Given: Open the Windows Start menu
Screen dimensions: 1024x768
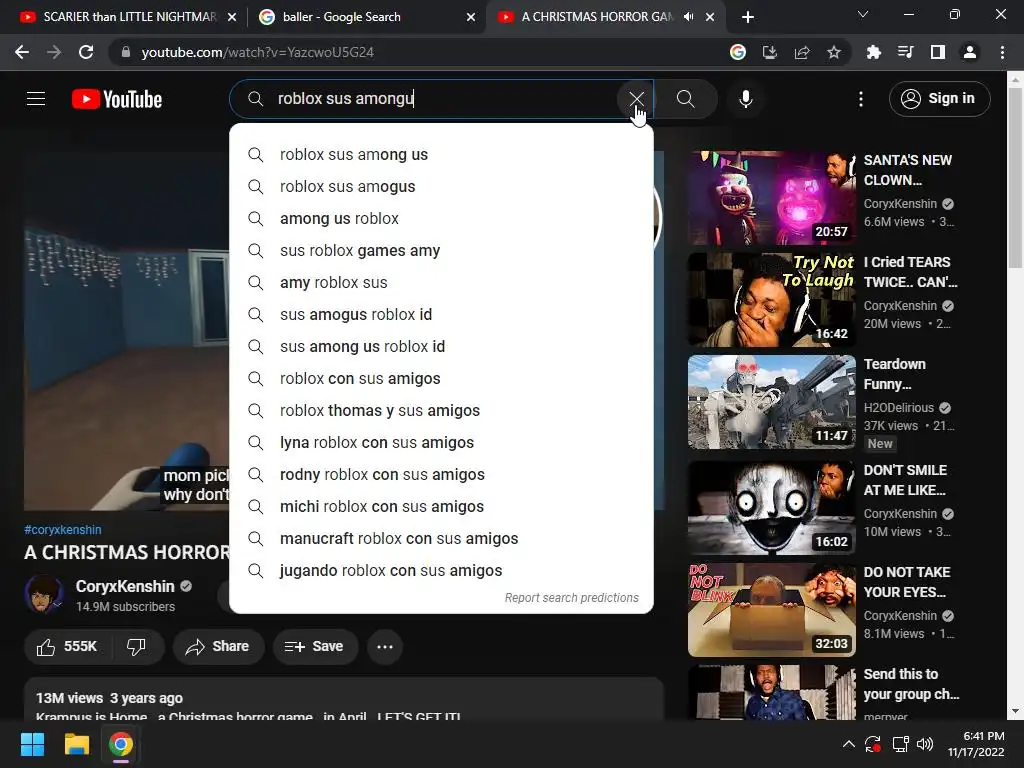Looking at the screenshot, I should click(32, 744).
